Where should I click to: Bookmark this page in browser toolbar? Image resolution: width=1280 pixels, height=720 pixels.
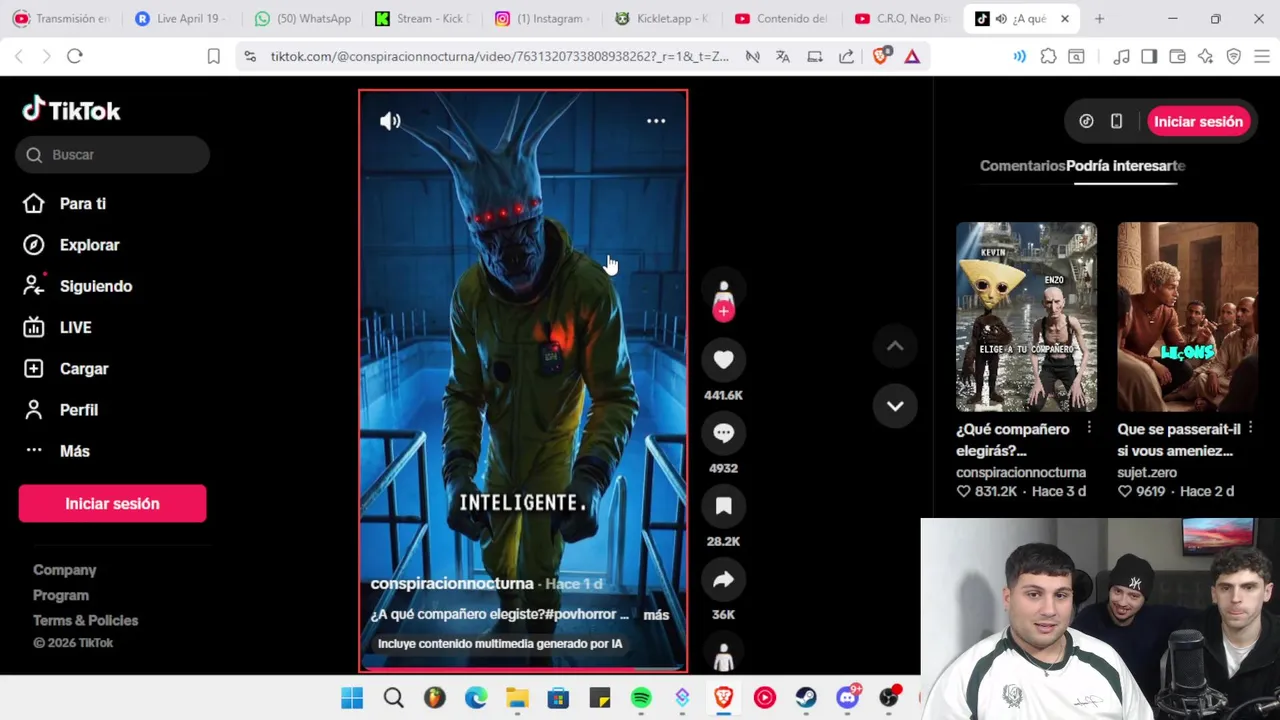click(x=213, y=57)
